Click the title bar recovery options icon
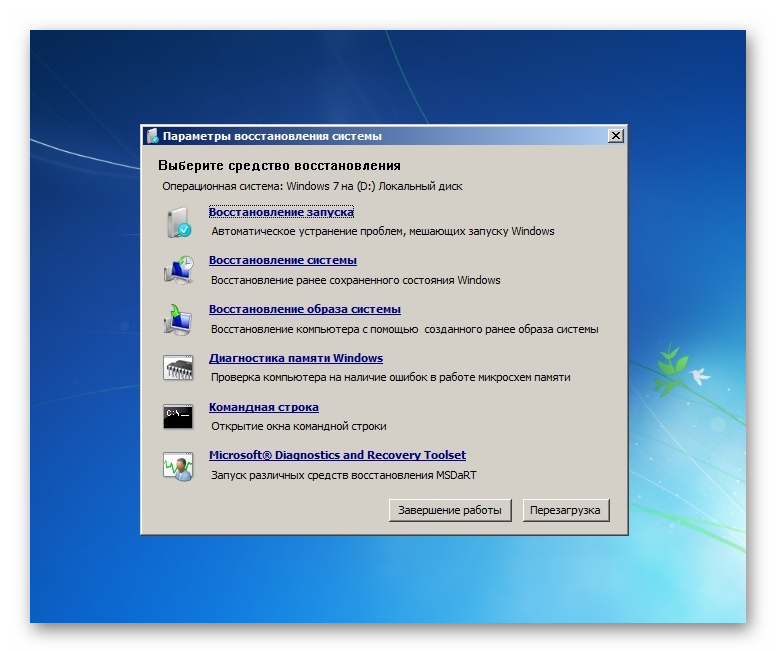 [152, 136]
